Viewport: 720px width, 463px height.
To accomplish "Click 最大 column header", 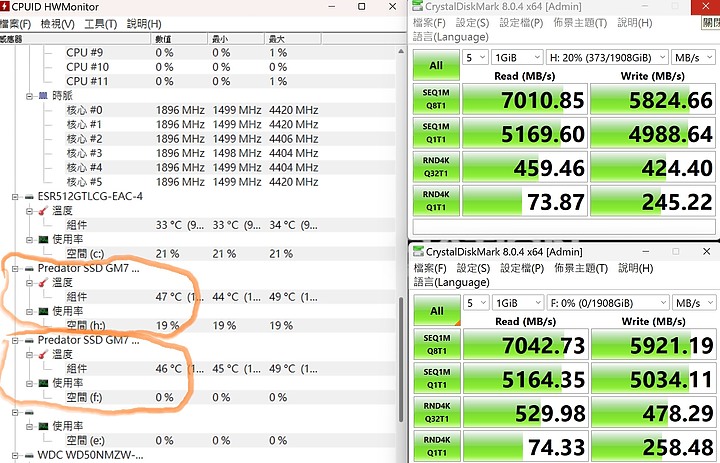I will pyautogui.click(x=293, y=39).
